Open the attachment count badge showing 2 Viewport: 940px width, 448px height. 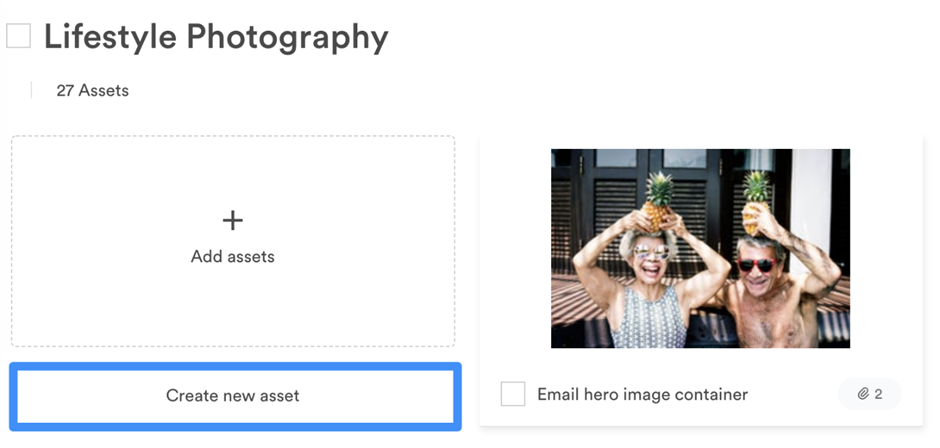point(870,394)
